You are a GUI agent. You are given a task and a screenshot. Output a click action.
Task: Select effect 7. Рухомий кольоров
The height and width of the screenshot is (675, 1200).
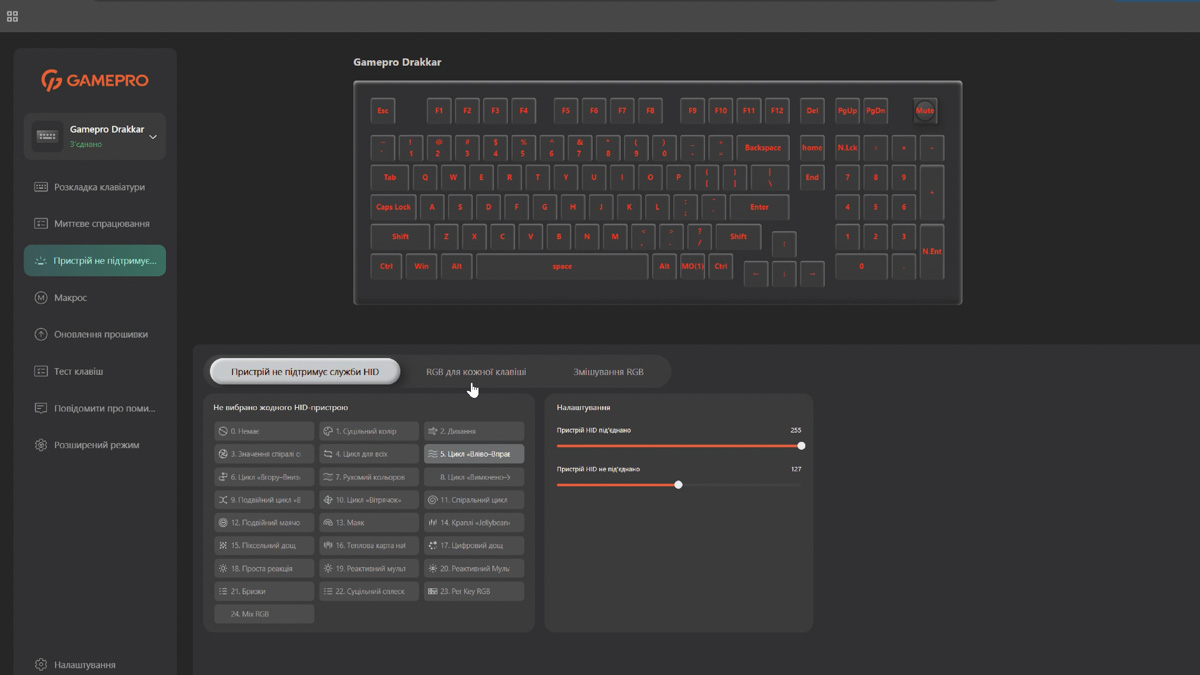point(369,477)
